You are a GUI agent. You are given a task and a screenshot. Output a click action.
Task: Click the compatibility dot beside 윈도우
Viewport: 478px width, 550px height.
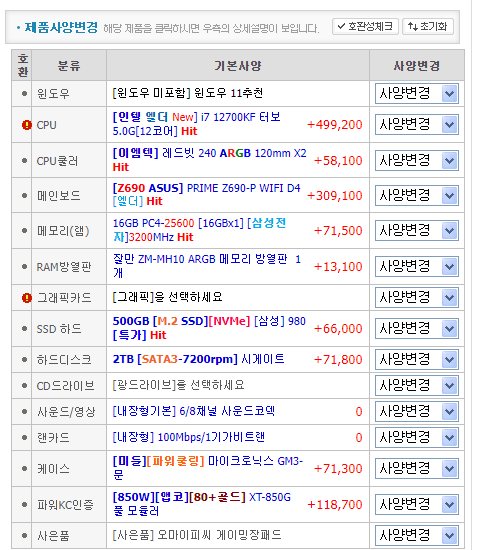pyautogui.click(x=24, y=94)
